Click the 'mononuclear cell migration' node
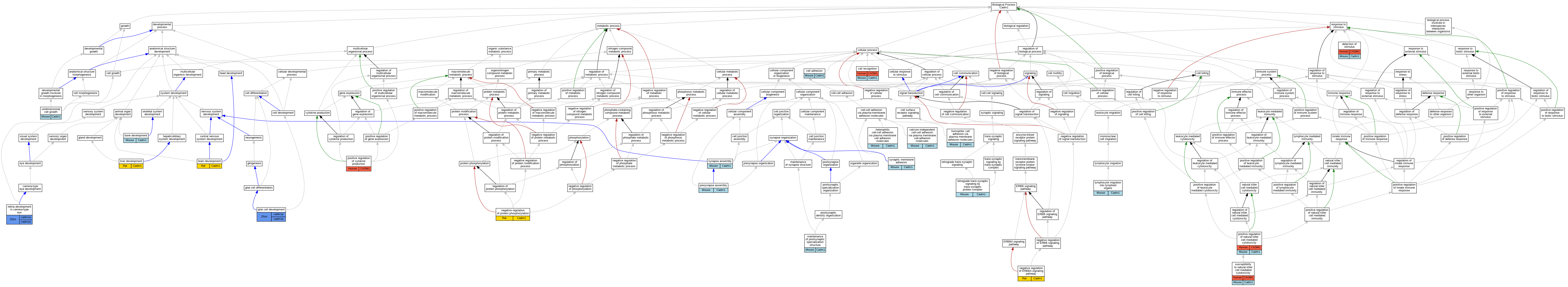 pyautogui.click(x=1108, y=138)
